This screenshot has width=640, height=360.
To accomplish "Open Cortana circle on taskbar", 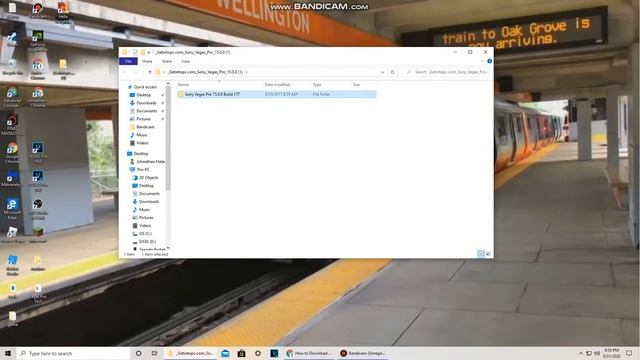I will 138,353.
